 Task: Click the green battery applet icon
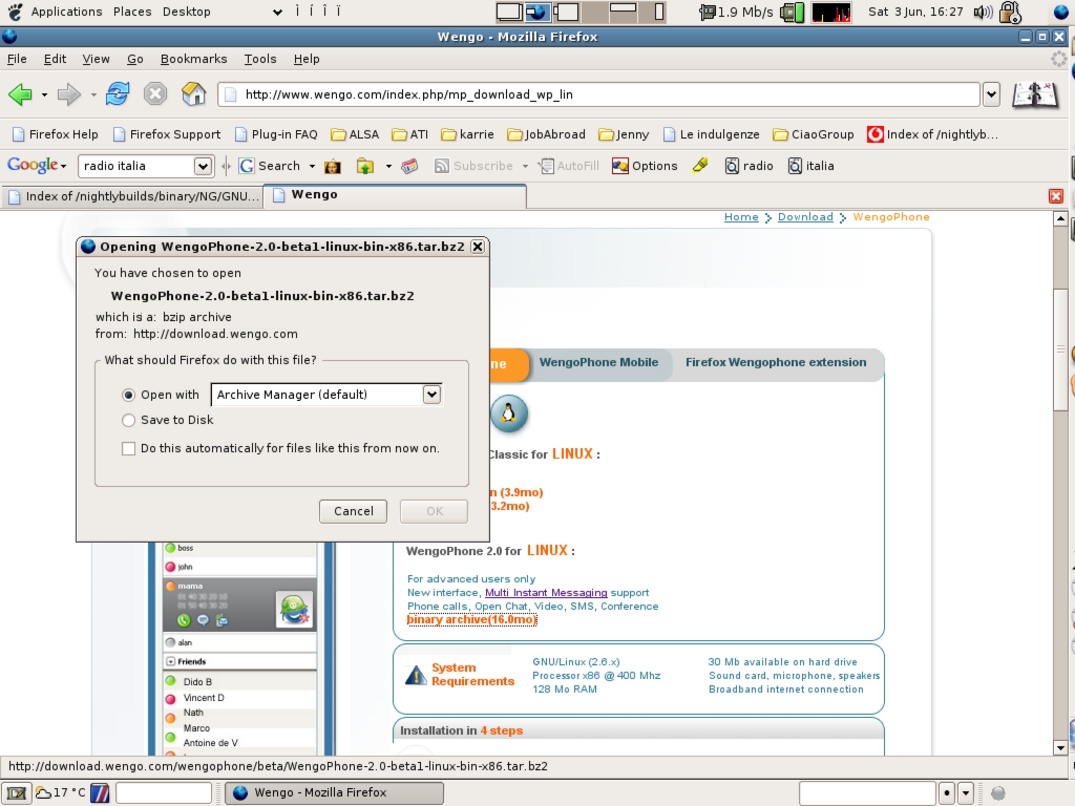click(793, 12)
